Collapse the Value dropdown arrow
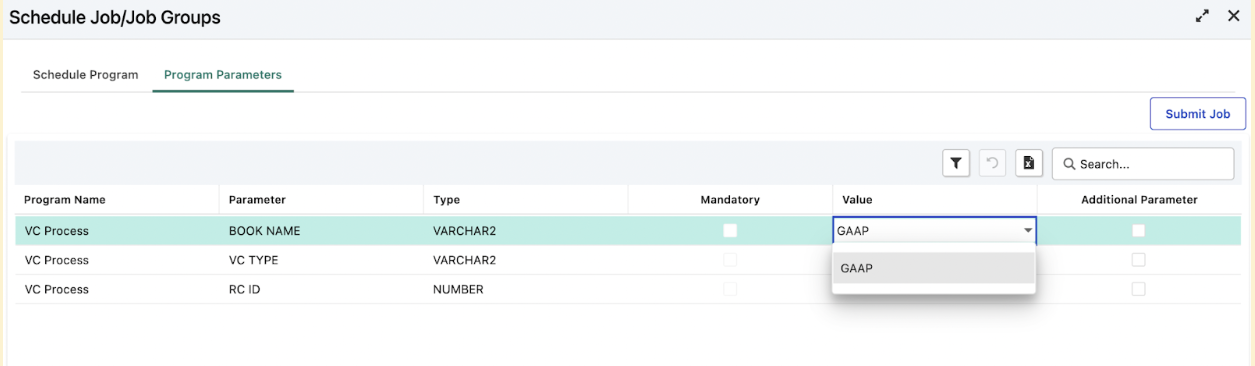 click(x=1027, y=231)
